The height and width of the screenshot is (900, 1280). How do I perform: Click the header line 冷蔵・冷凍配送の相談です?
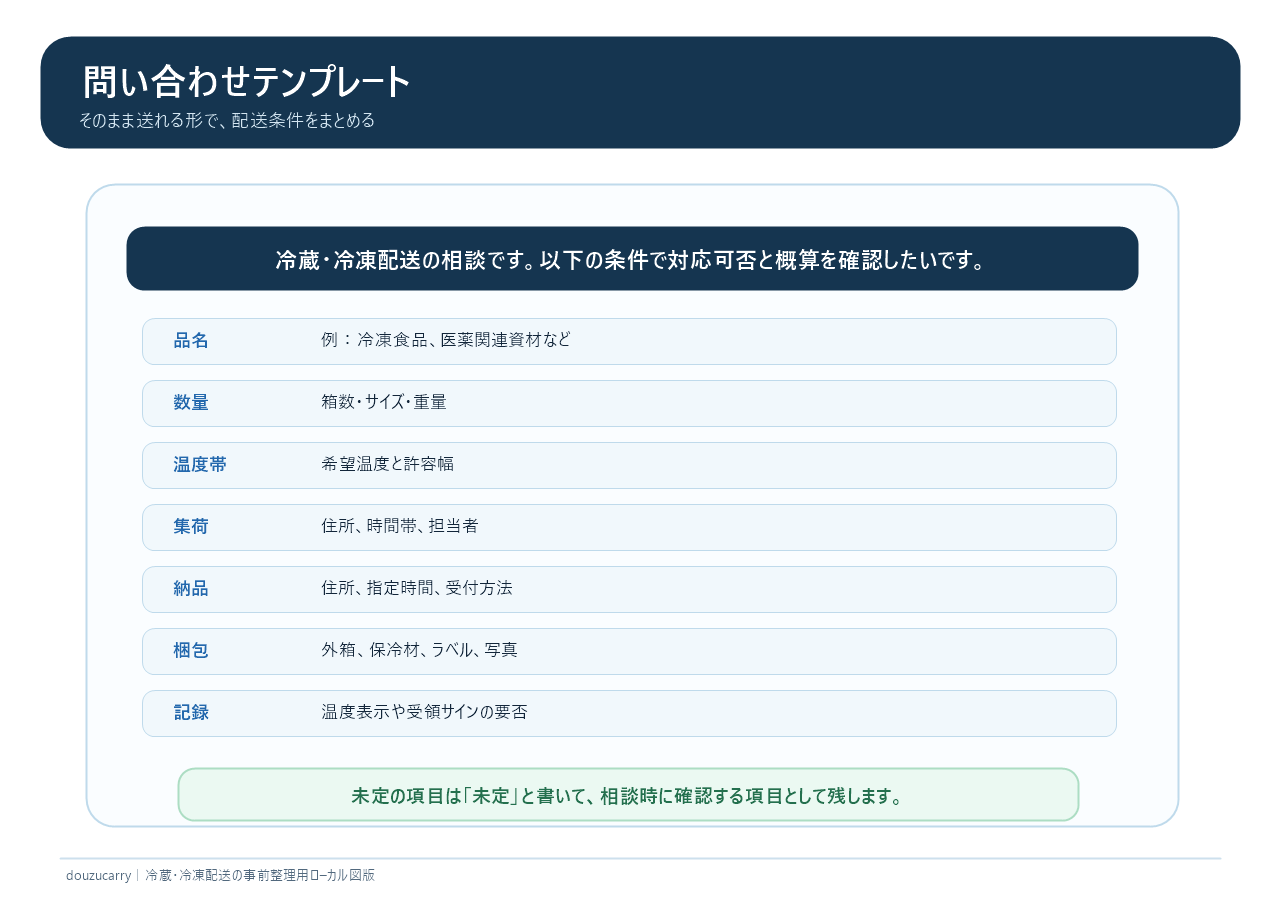coord(632,260)
